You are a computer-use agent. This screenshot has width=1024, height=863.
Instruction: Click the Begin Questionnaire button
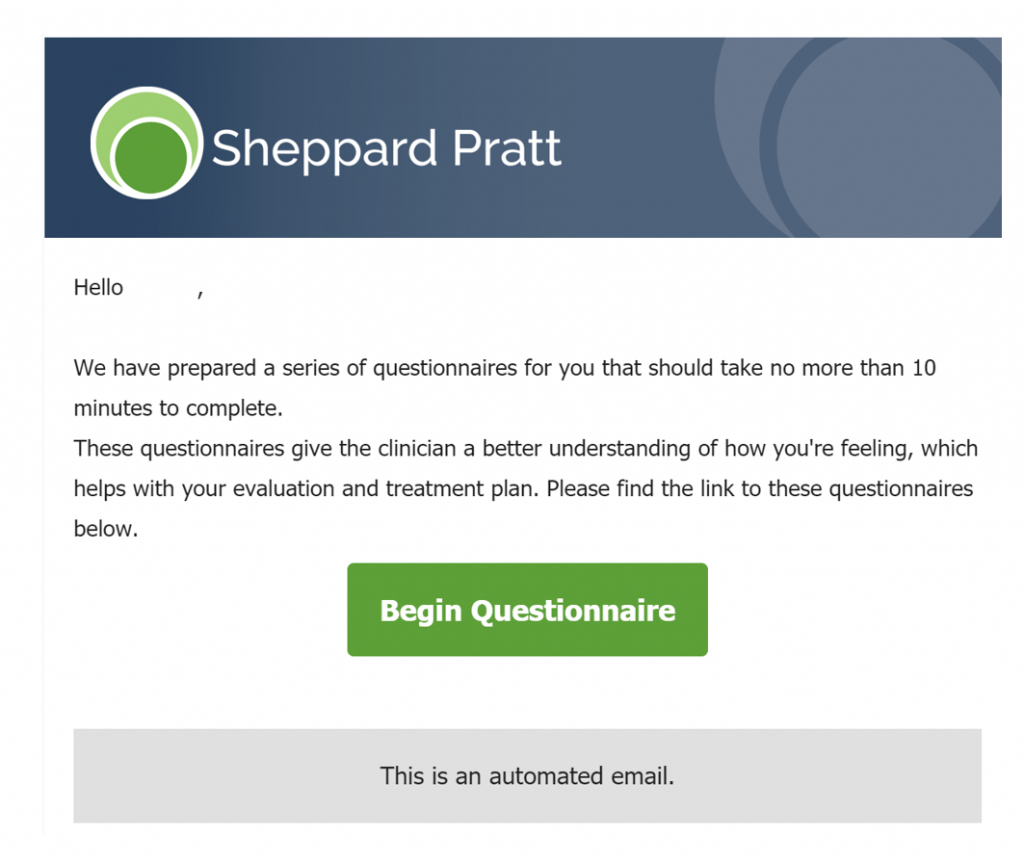pos(527,609)
